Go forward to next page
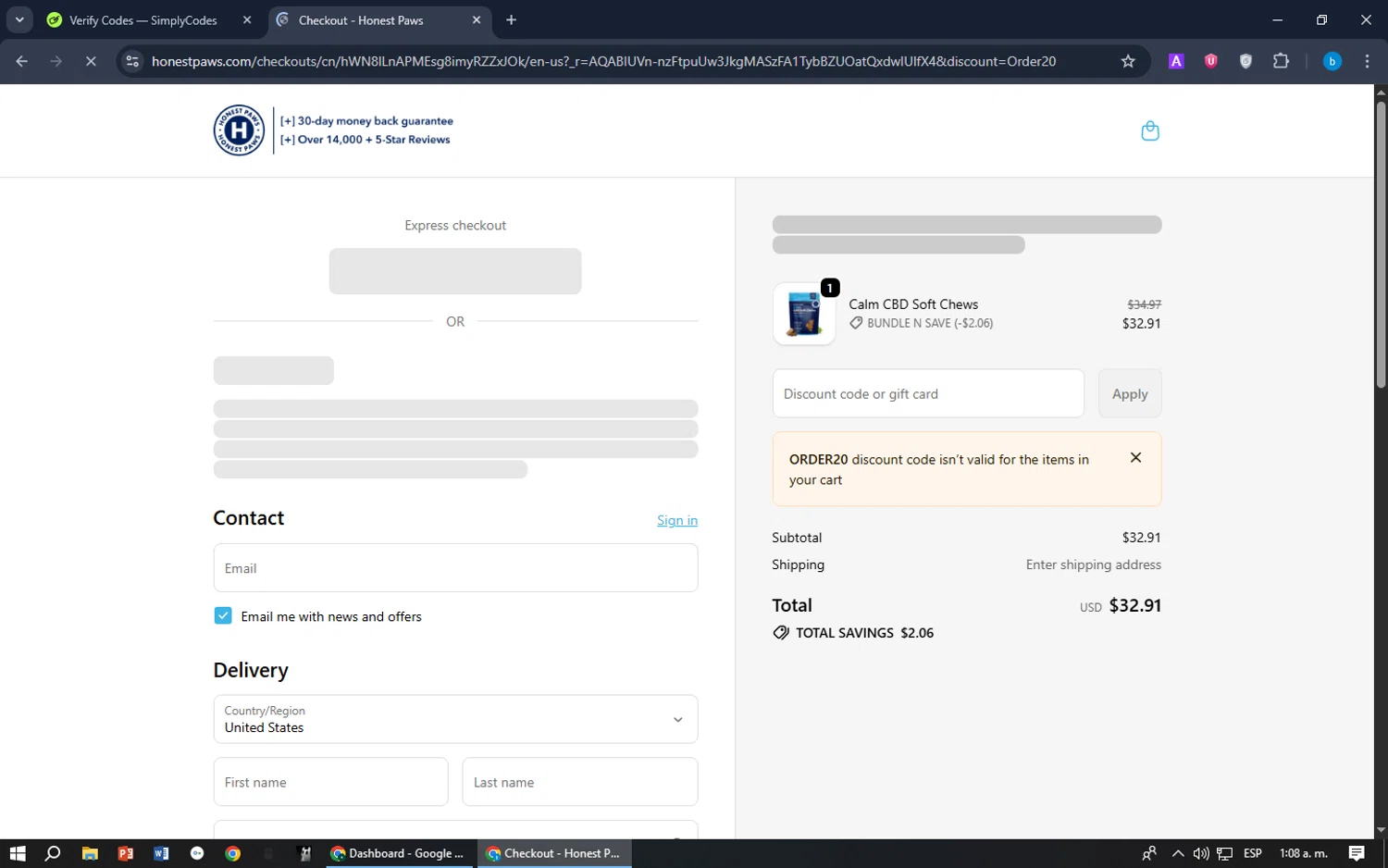The width and height of the screenshot is (1388, 868). (x=56, y=61)
